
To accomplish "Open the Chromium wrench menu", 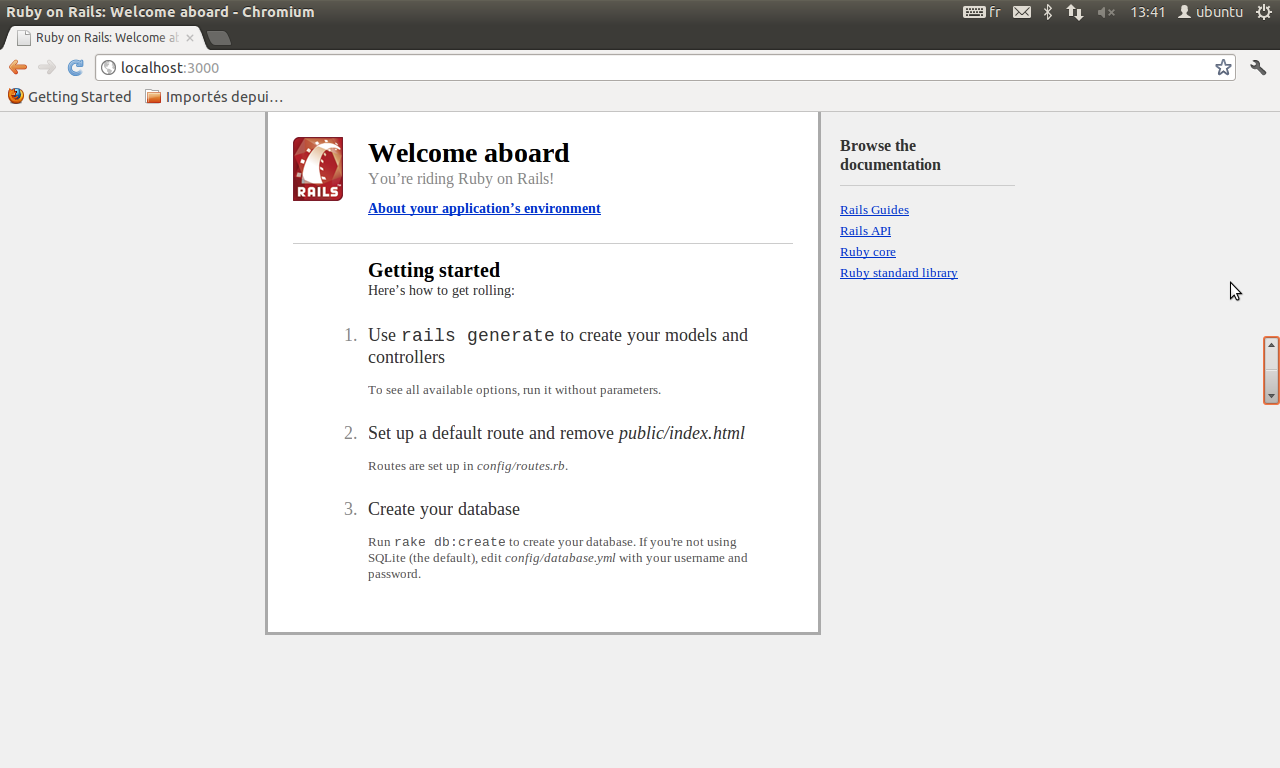I will (1258, 67).
